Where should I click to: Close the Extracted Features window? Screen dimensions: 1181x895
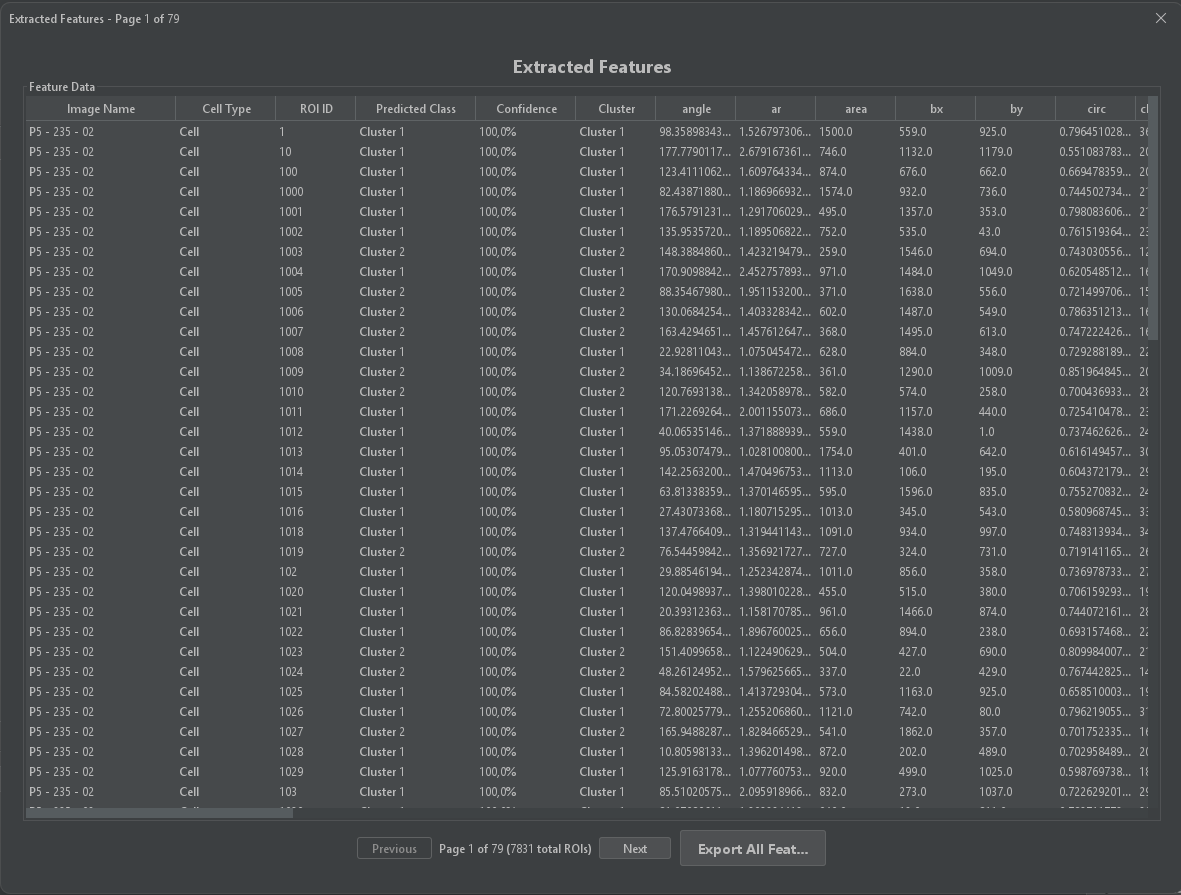1160,18
